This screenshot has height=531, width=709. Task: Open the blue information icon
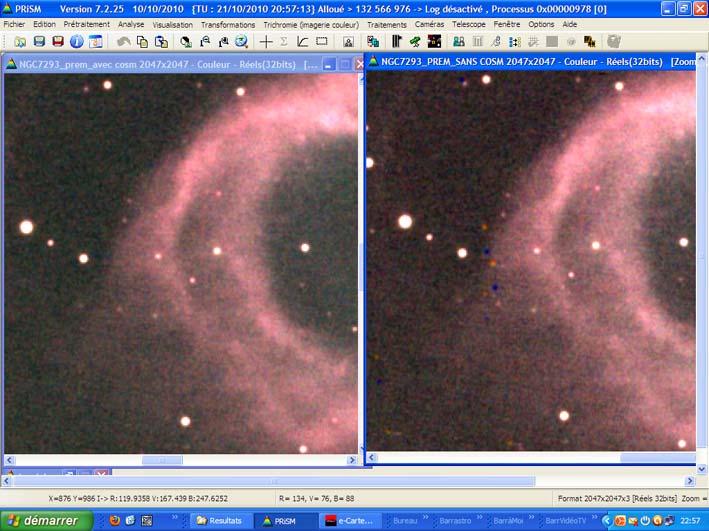coord(76,42)
